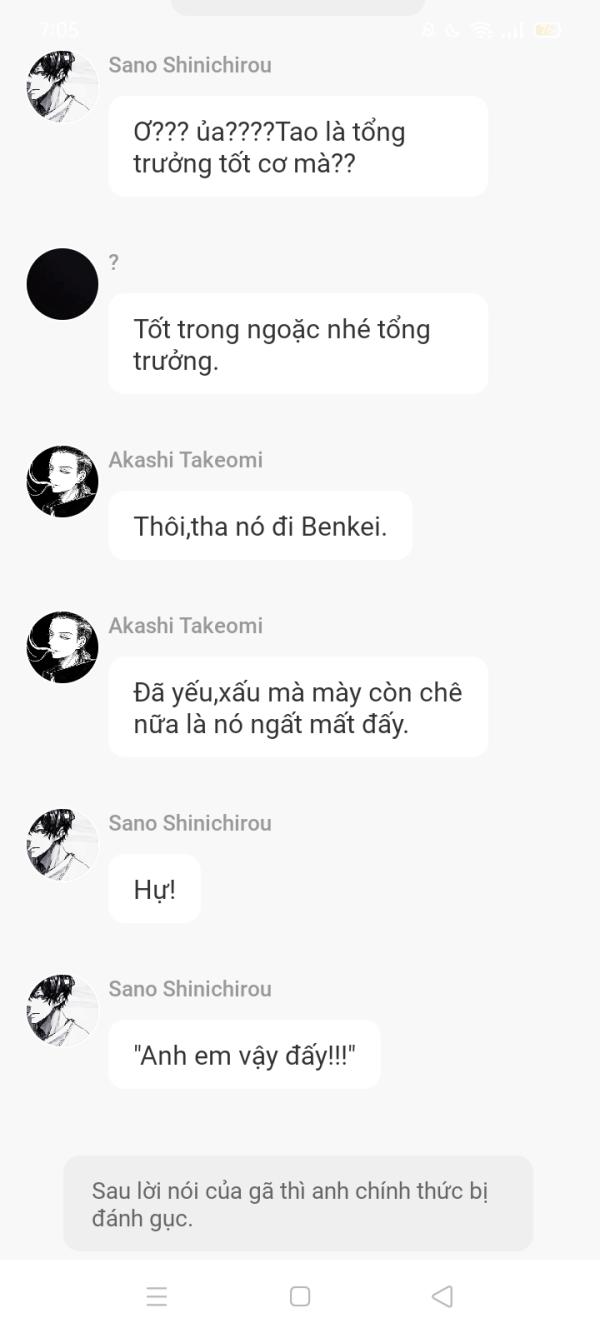600x1333 pixels.
Task: Tap the Wi-Fi icon in status bar
Action: click(x=482, y=30)
